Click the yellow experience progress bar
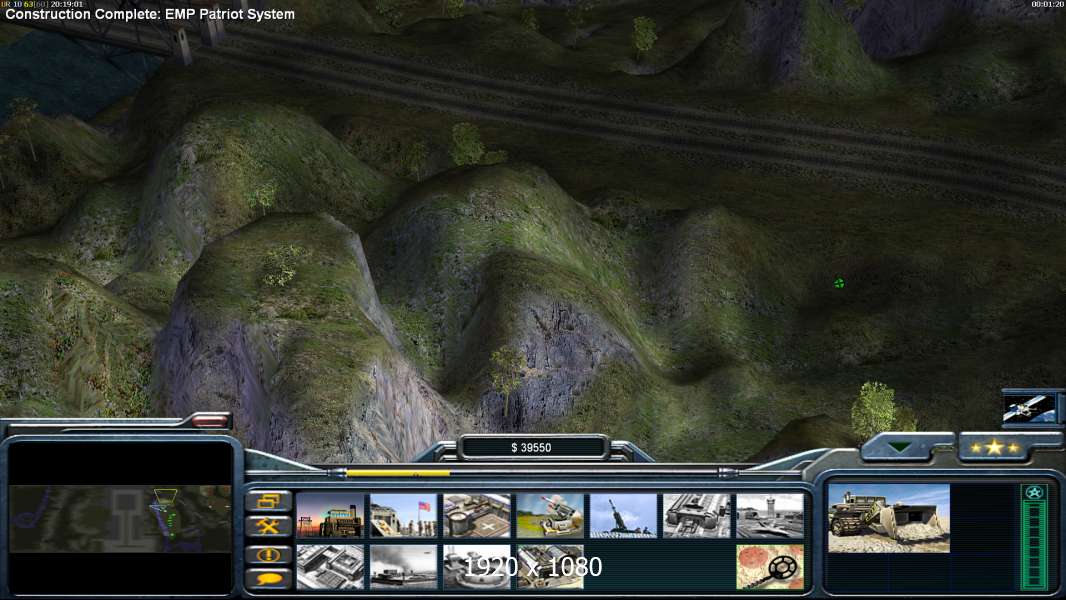 click(398, 472)
